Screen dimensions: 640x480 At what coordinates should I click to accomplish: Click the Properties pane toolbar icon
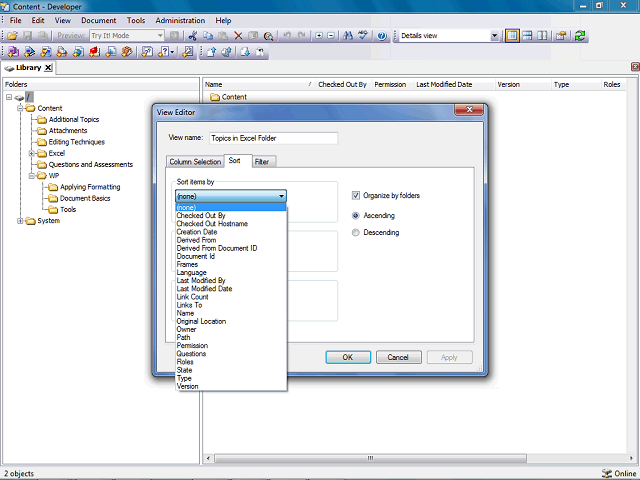561,36
